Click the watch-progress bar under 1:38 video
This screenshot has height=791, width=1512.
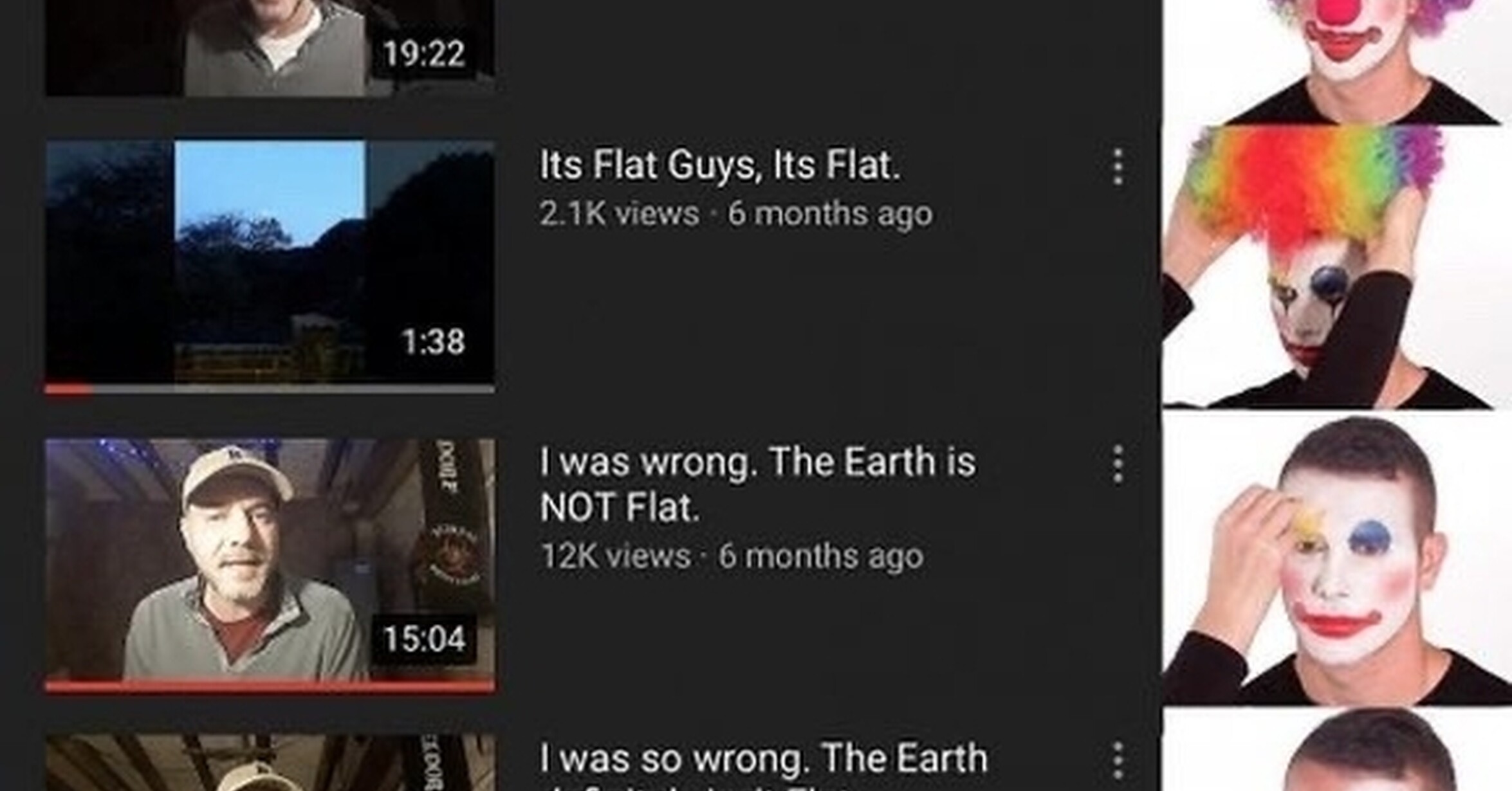point(270,389)
